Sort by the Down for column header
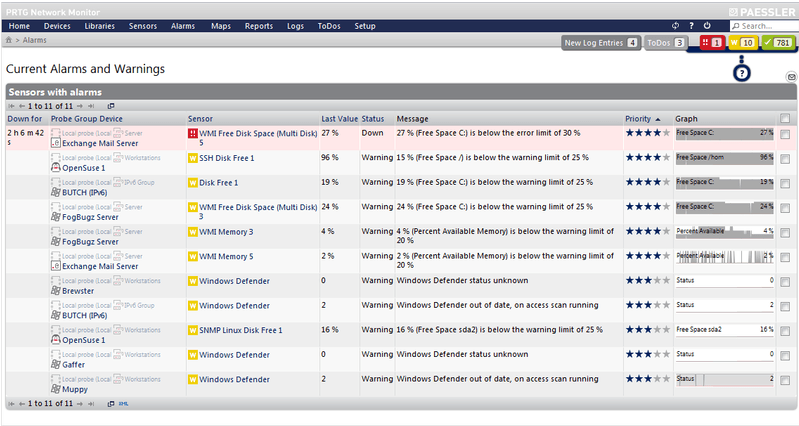The height and width of the screenshot is (426, 799). [24, 119]
